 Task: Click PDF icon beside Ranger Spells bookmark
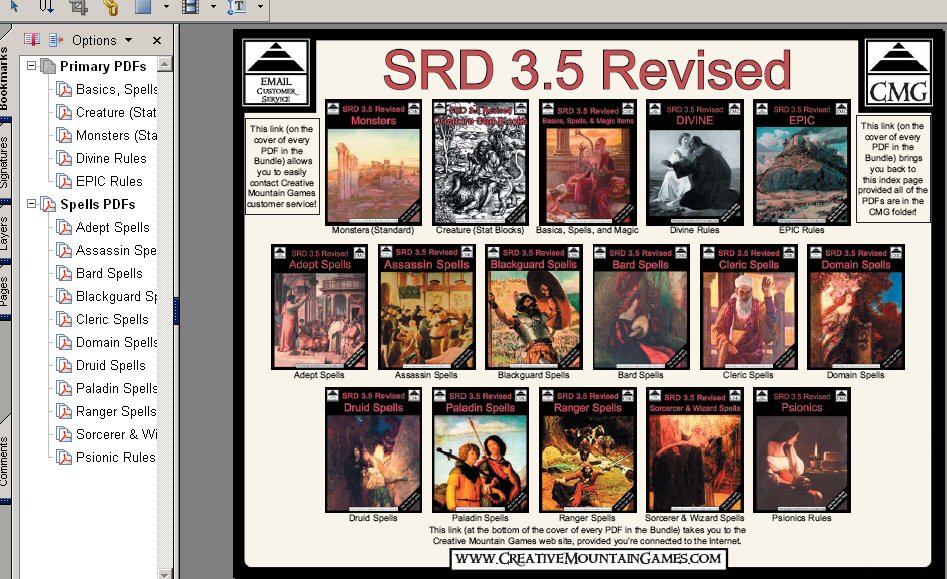pyautogui.click(x=63, y=411)
